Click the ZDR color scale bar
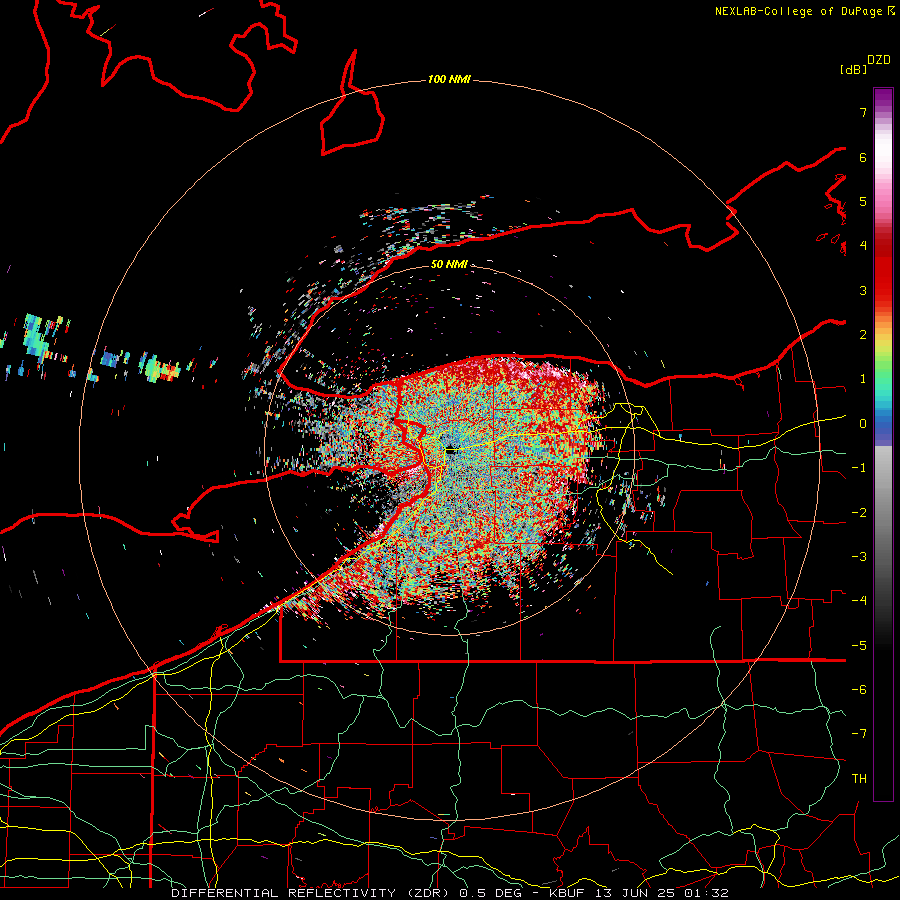 click(x=883, y=444)
